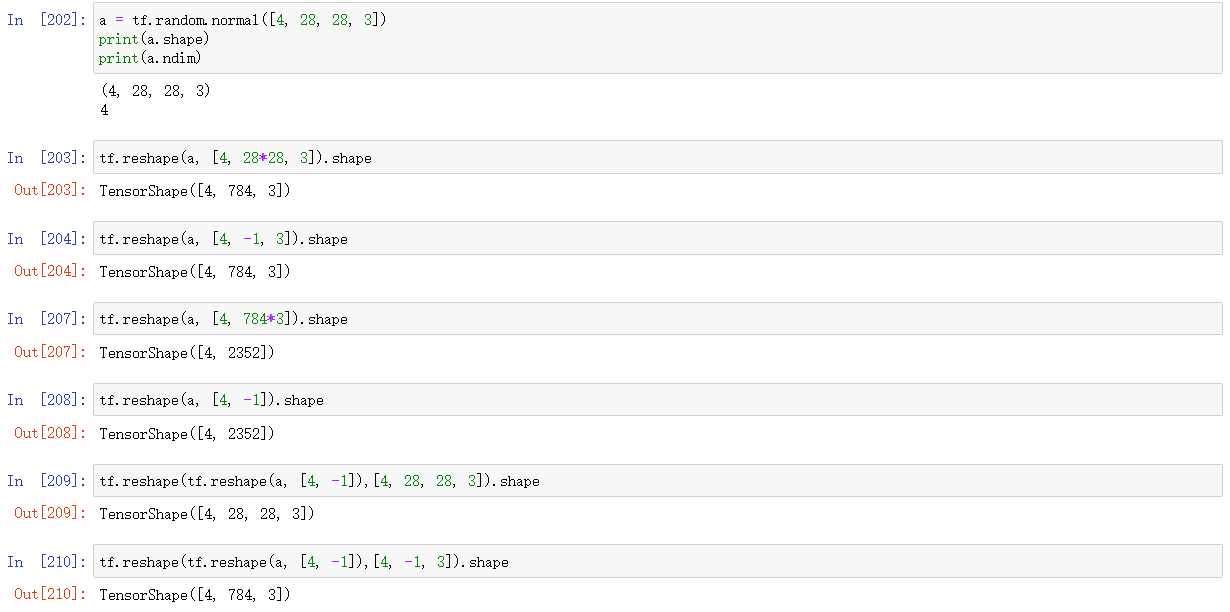Click Out[203] result TensorShape([4, 784, 3])
The height and width of the screenshot is (612, 1230).
point(195,190)
